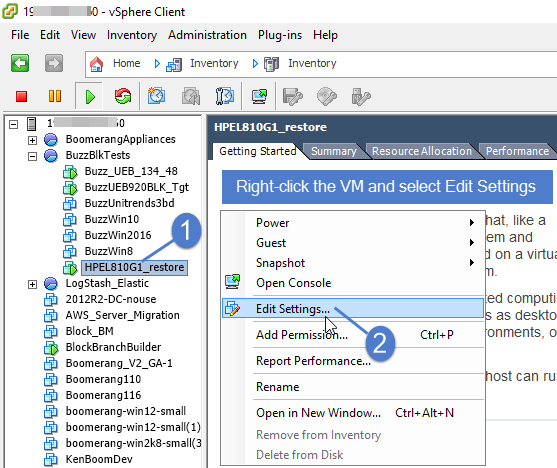This screenshot has width=557, height=468.
Task: Click the vSphere Client title bar logo
Action: [x=10, y=11]
